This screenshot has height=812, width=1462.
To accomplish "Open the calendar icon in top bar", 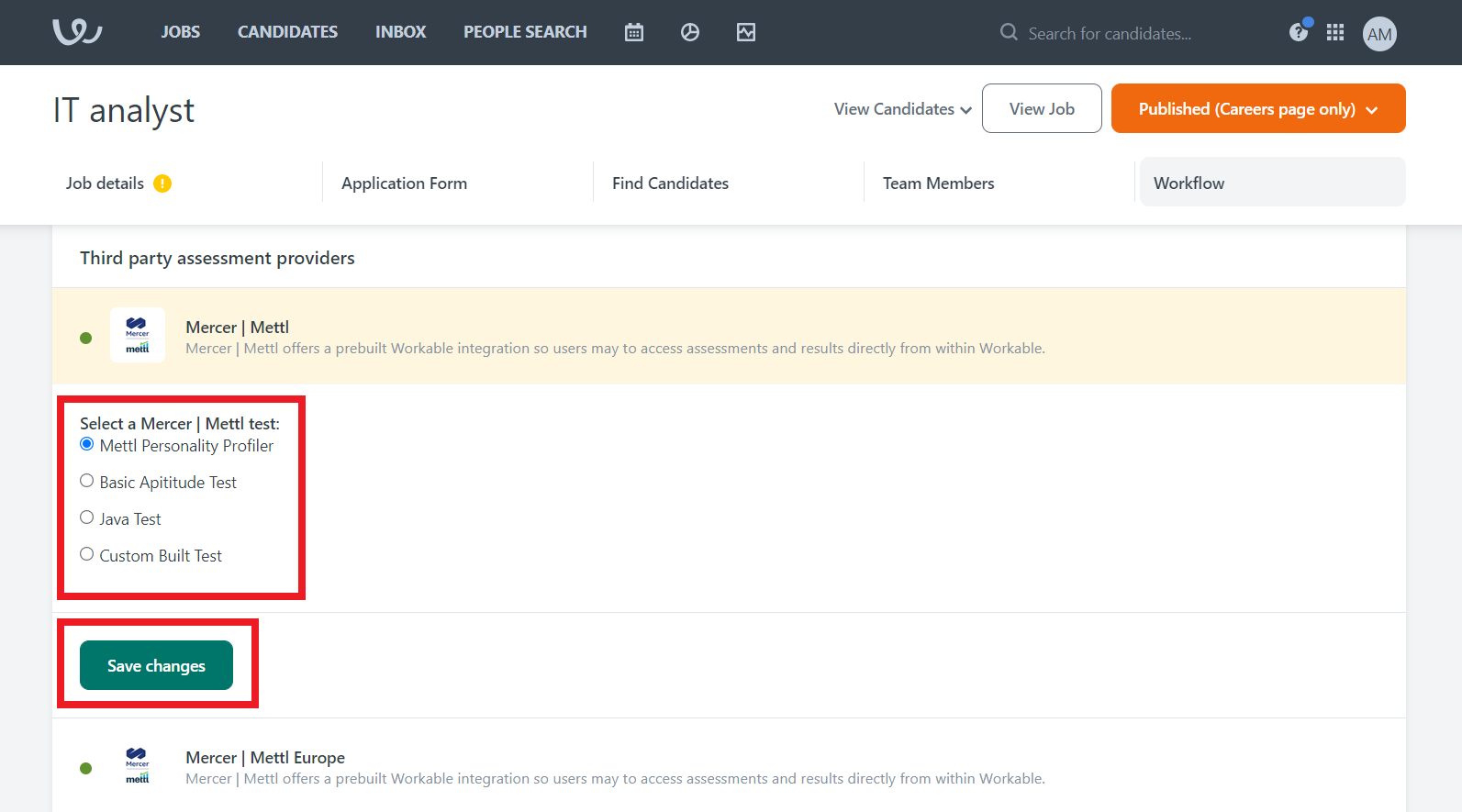I will [x=634, y=32].
